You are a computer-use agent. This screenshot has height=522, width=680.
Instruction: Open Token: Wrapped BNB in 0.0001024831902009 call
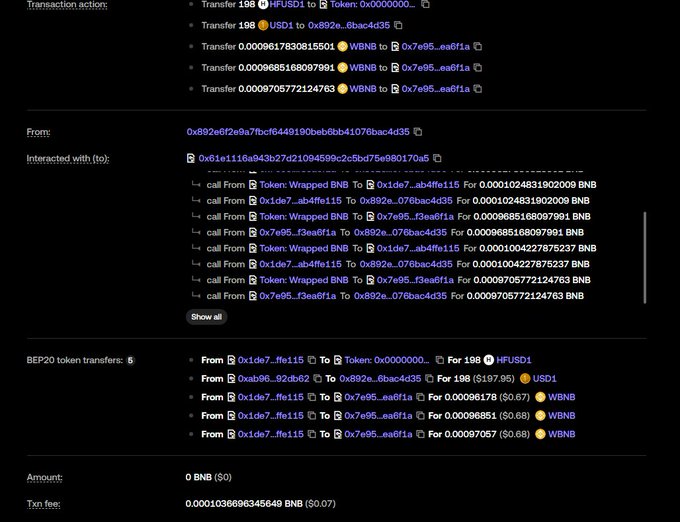coord(304,185)
